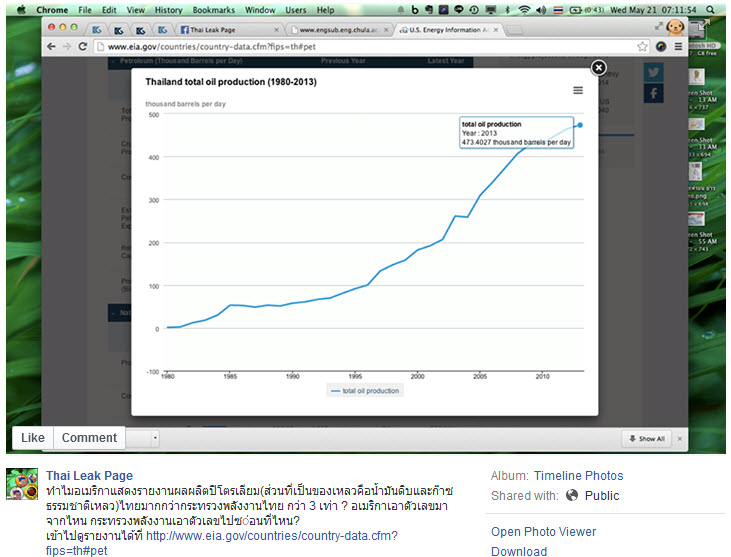This screenshot has height=557, width=731.
Task: Click the Bluetooth menu bar icon
Action: [508, 10]
